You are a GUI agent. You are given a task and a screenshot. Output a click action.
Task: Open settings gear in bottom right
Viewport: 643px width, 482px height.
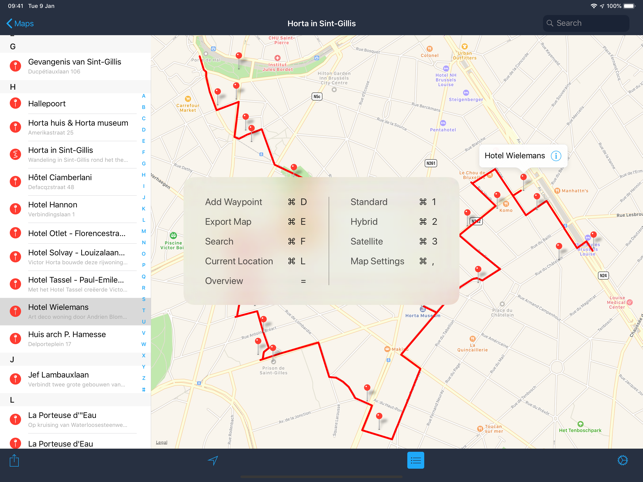pyautogui.click(x=622, y=460)
